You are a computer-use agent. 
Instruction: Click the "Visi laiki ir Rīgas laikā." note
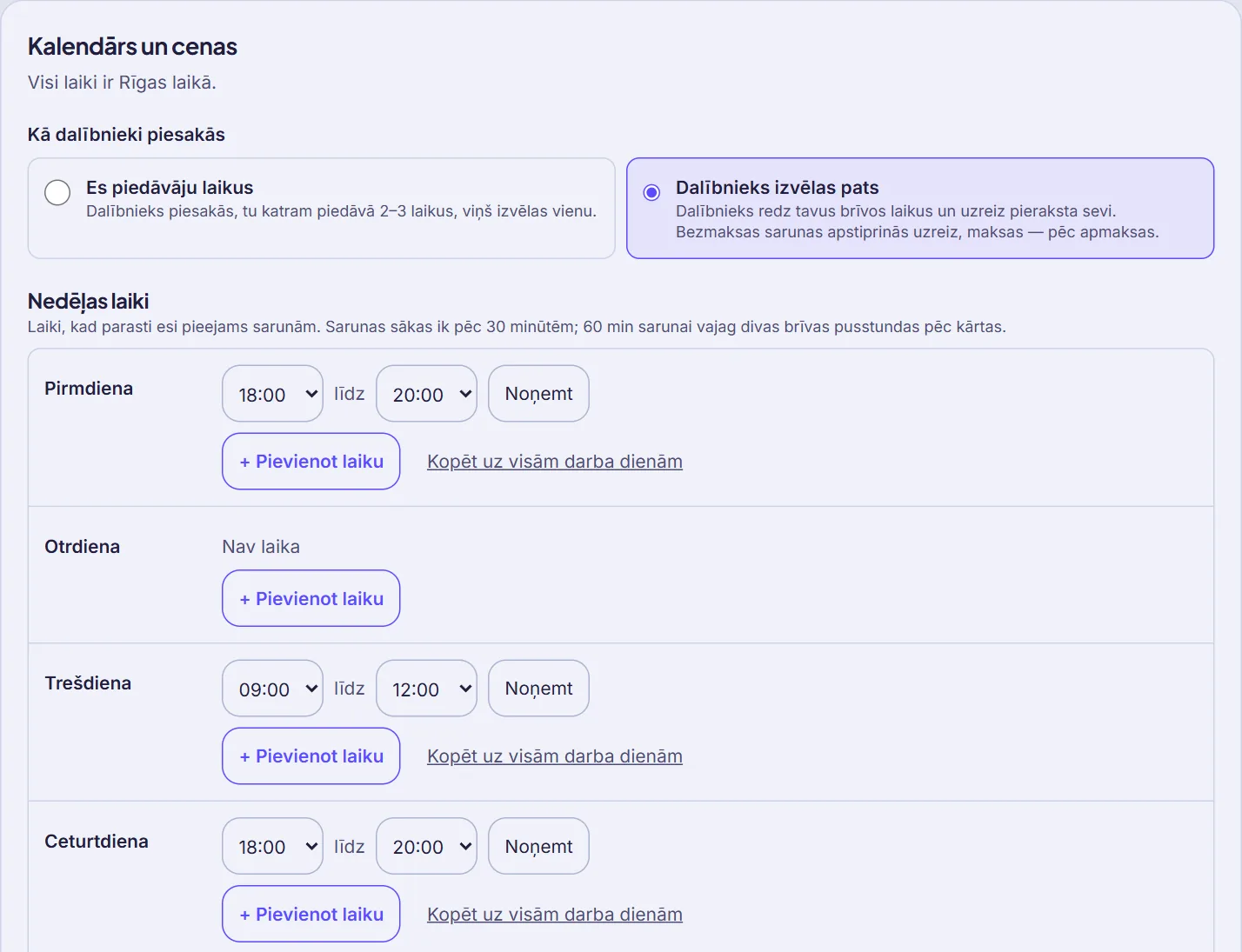coord(122,83)
